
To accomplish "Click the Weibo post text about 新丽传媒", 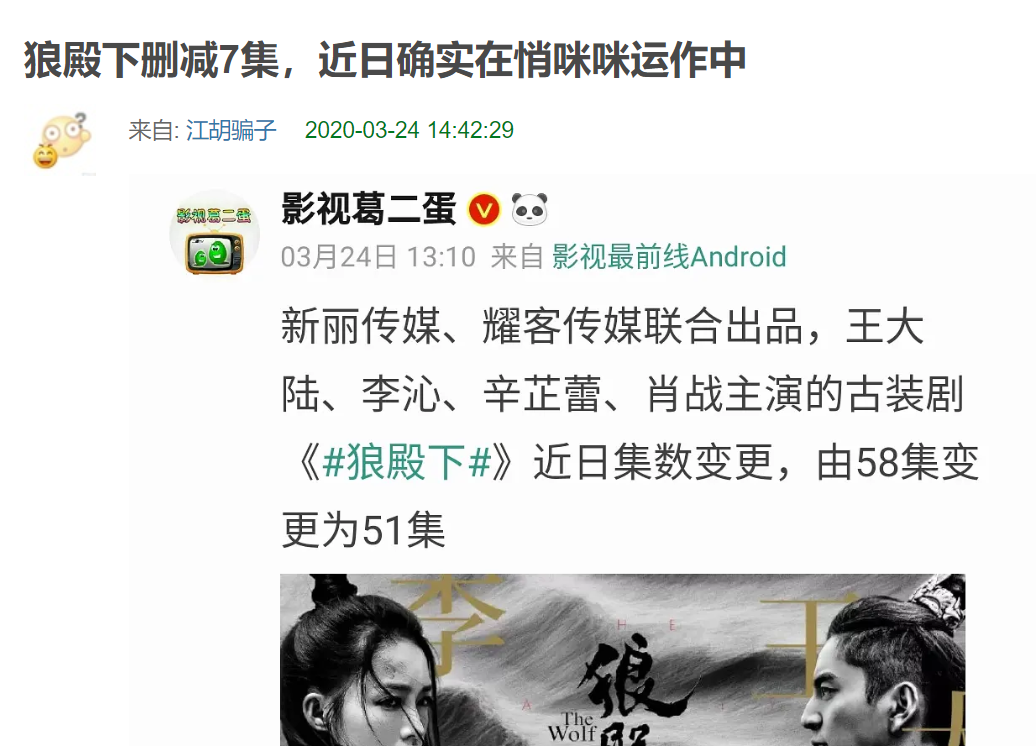I will click(630, 429).
